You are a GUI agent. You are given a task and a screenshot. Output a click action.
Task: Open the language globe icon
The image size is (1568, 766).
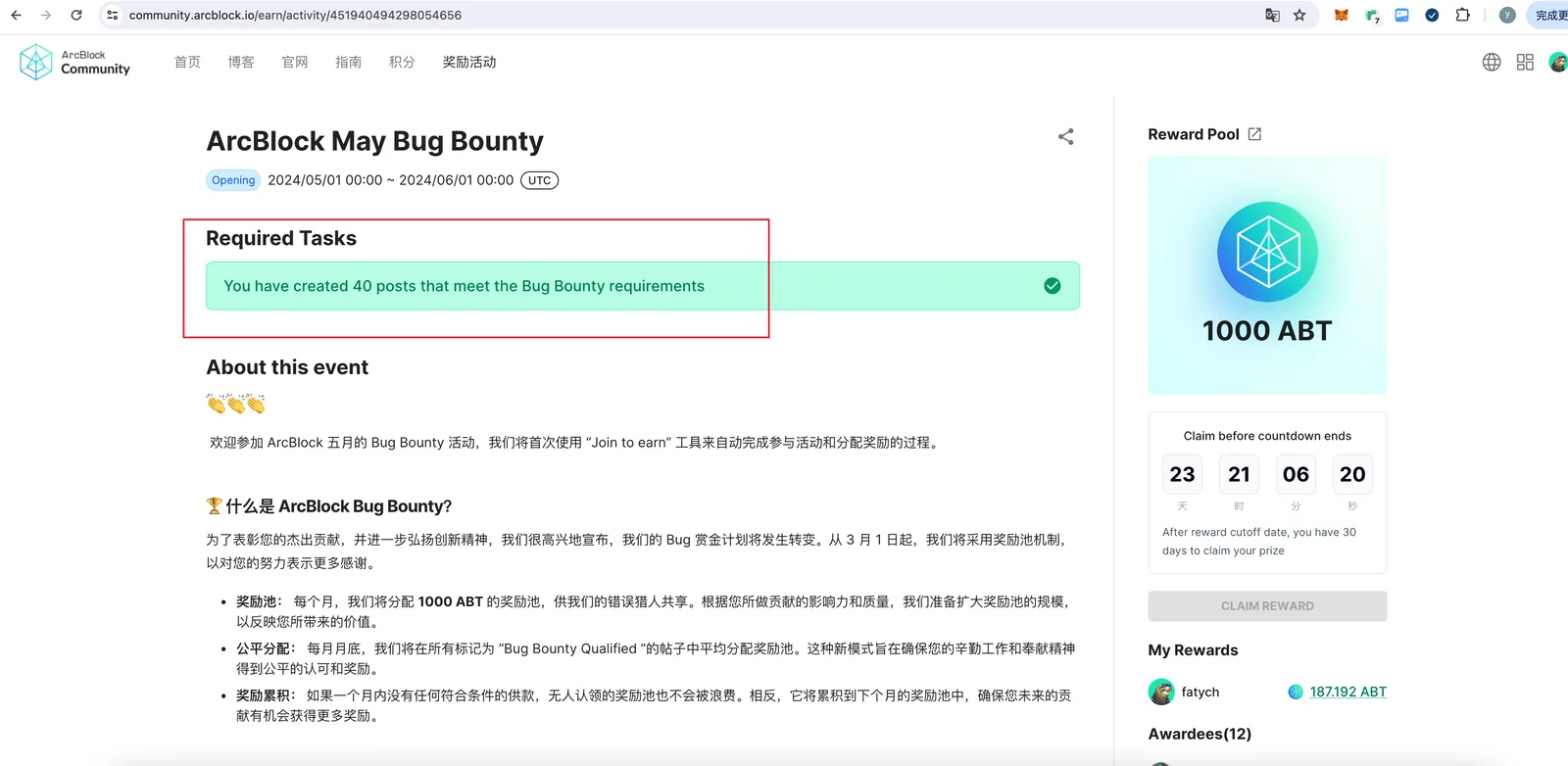click(x=1492, y=62)
